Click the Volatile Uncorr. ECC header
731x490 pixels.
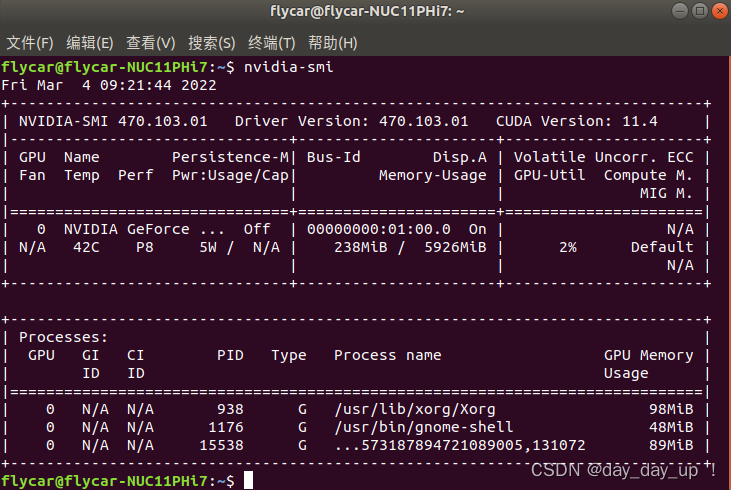coord(604,157)
